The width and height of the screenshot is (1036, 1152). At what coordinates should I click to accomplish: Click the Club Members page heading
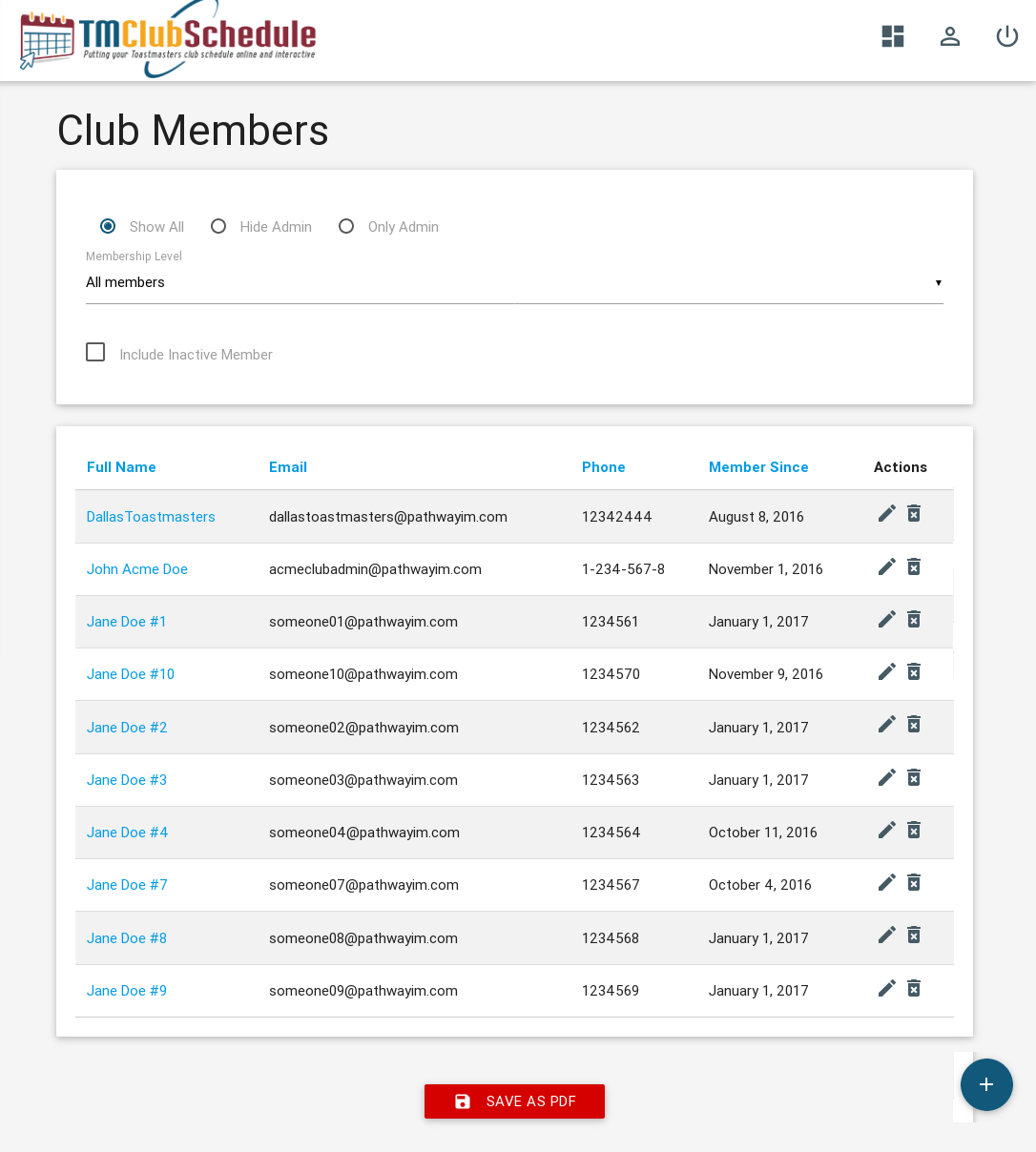click(x=193, y=131)
